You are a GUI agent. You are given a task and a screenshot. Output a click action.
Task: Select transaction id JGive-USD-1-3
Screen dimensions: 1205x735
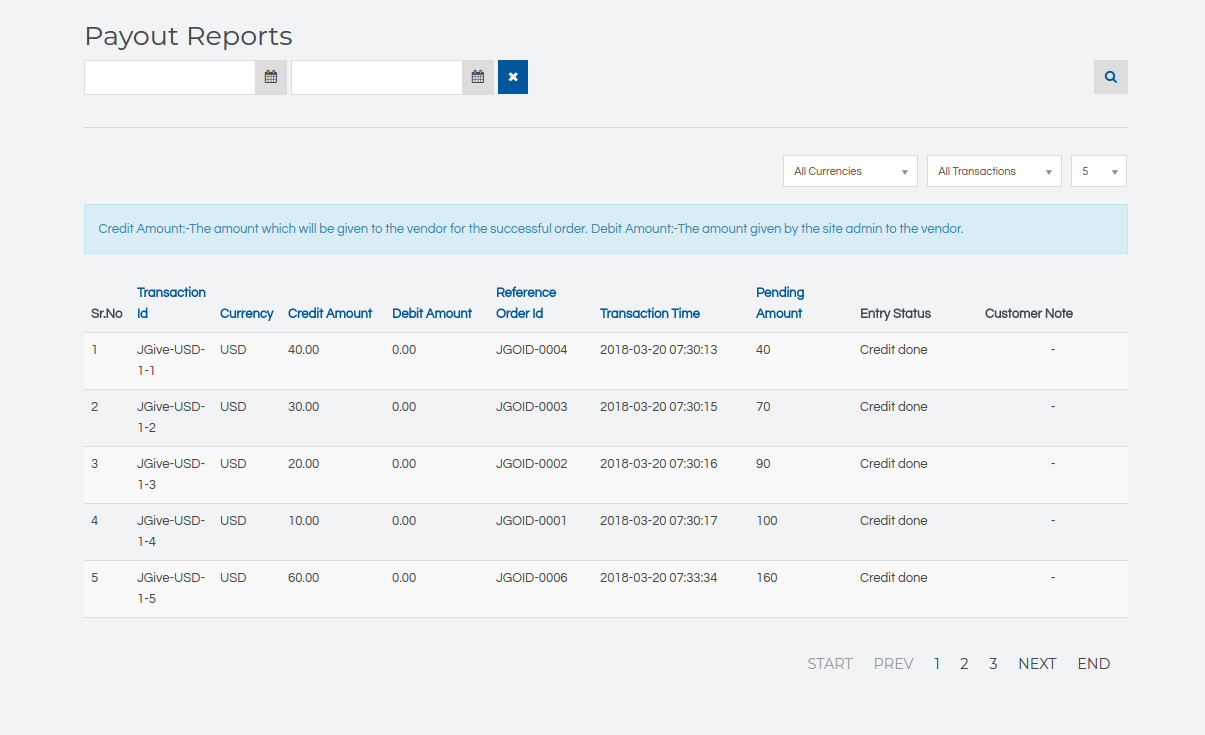[171, 474]
